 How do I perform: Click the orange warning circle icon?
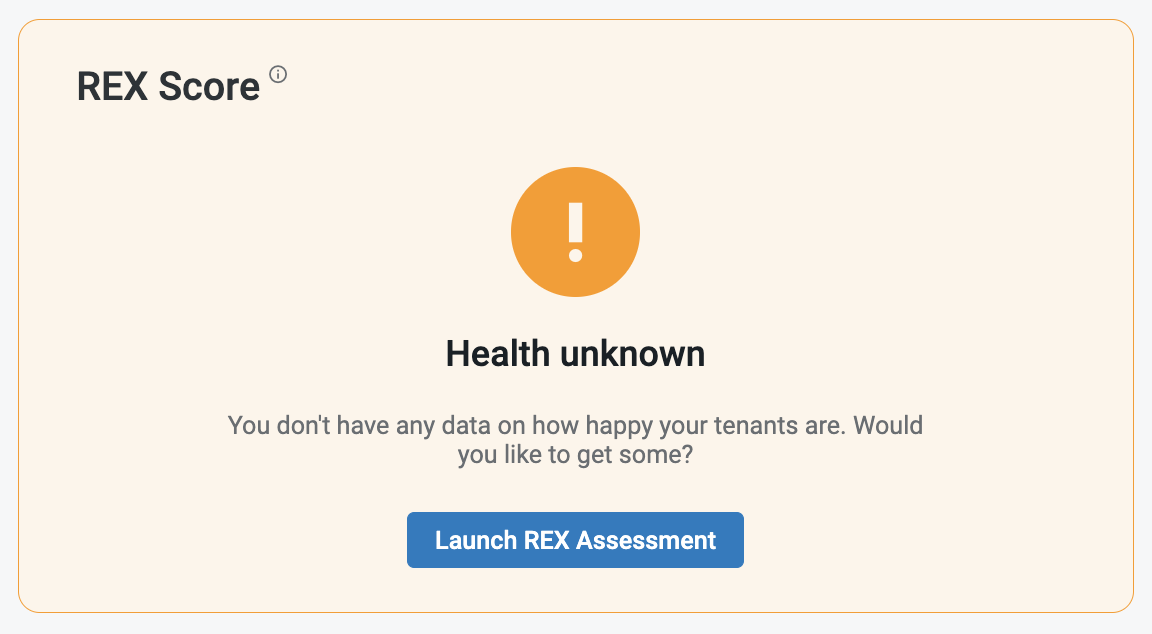[x=575, y=232]
